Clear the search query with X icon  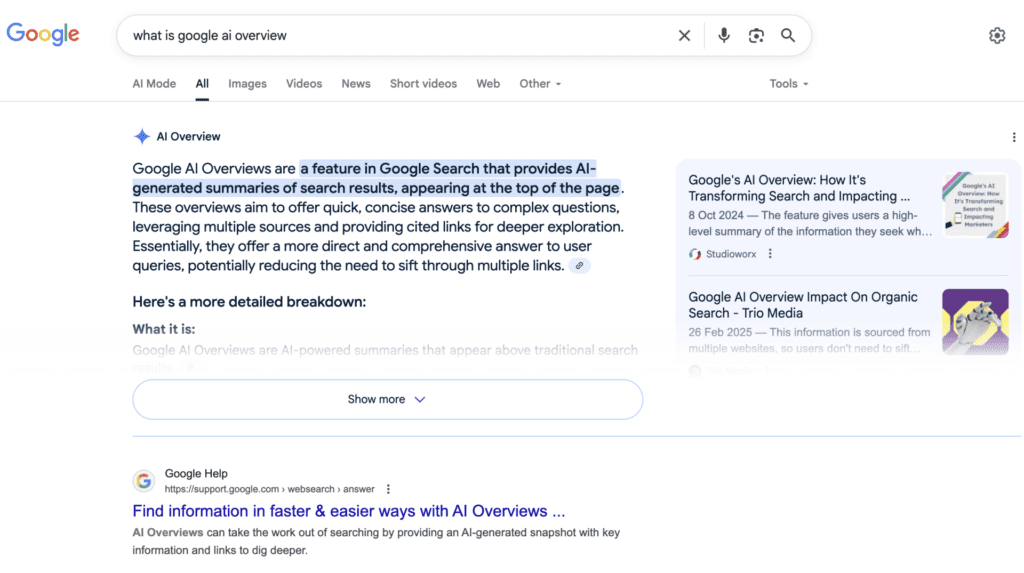(684, 35)
